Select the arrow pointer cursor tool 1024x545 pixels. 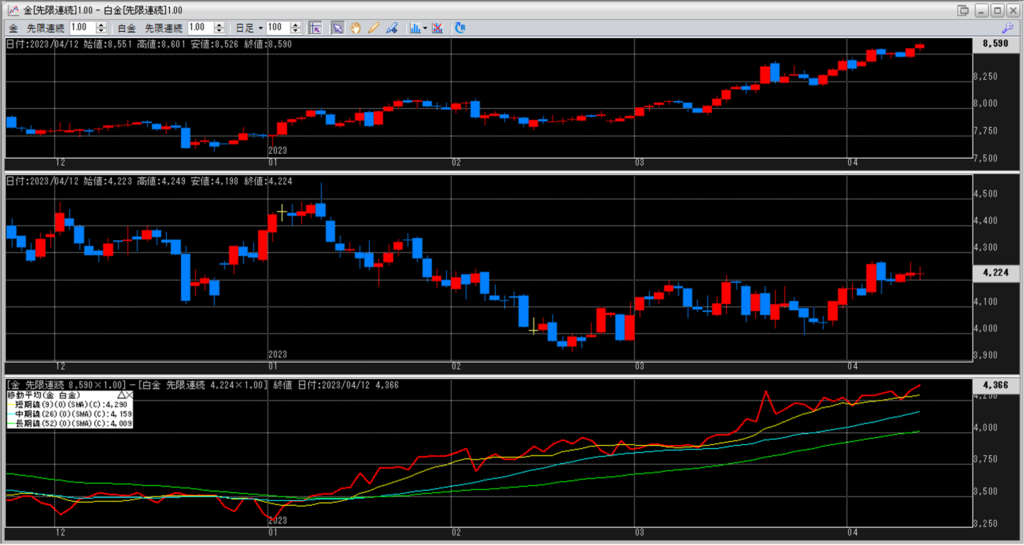pyautogui.click(x=337, y=28)
